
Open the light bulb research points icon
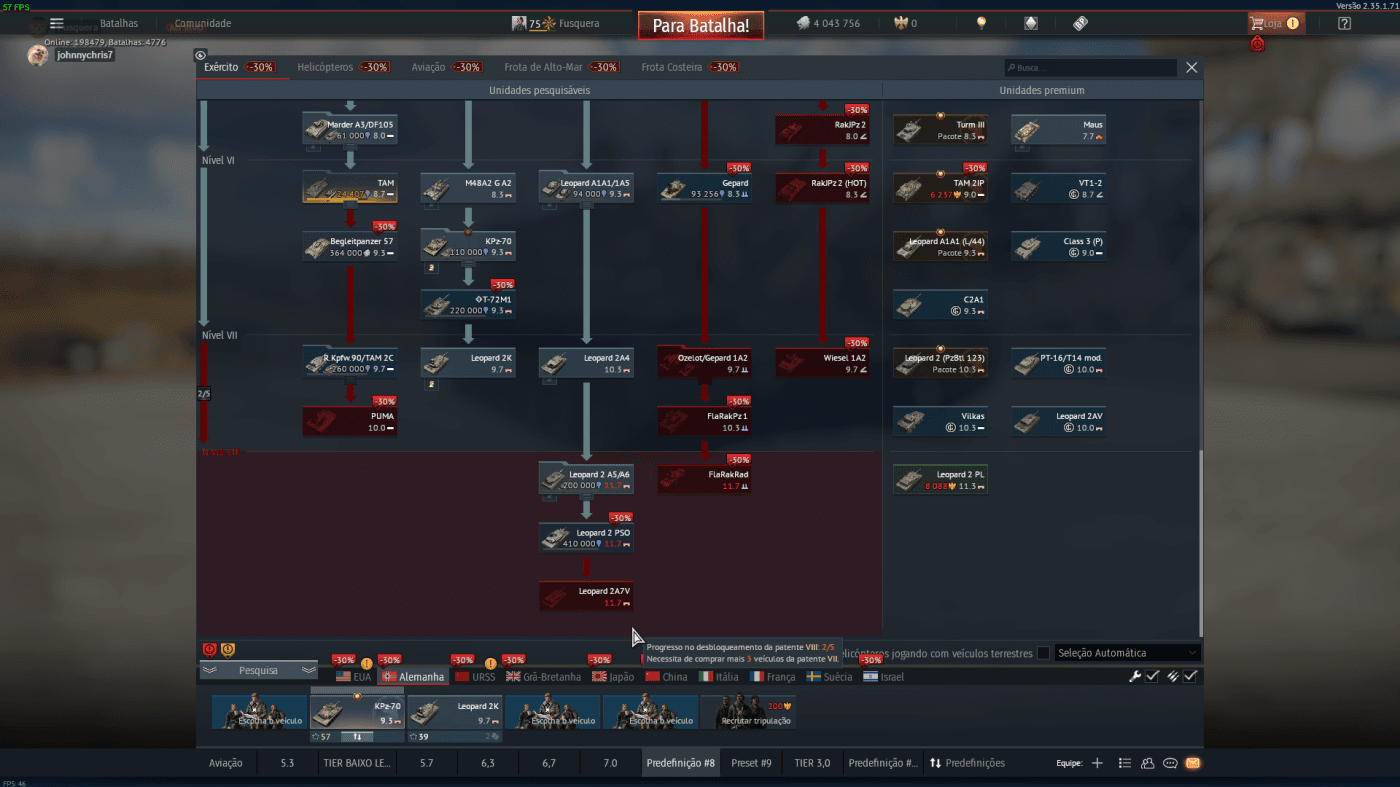coord(981,23)
